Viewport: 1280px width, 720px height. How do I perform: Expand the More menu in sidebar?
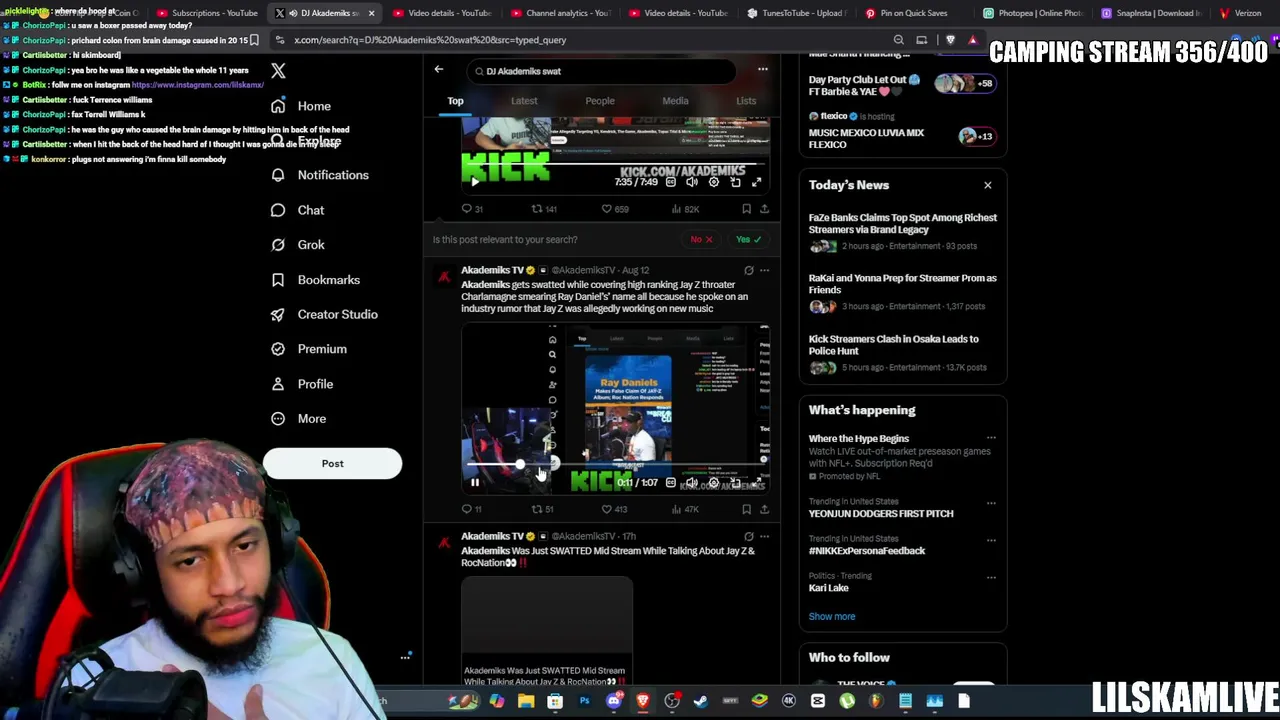point(299,419)
